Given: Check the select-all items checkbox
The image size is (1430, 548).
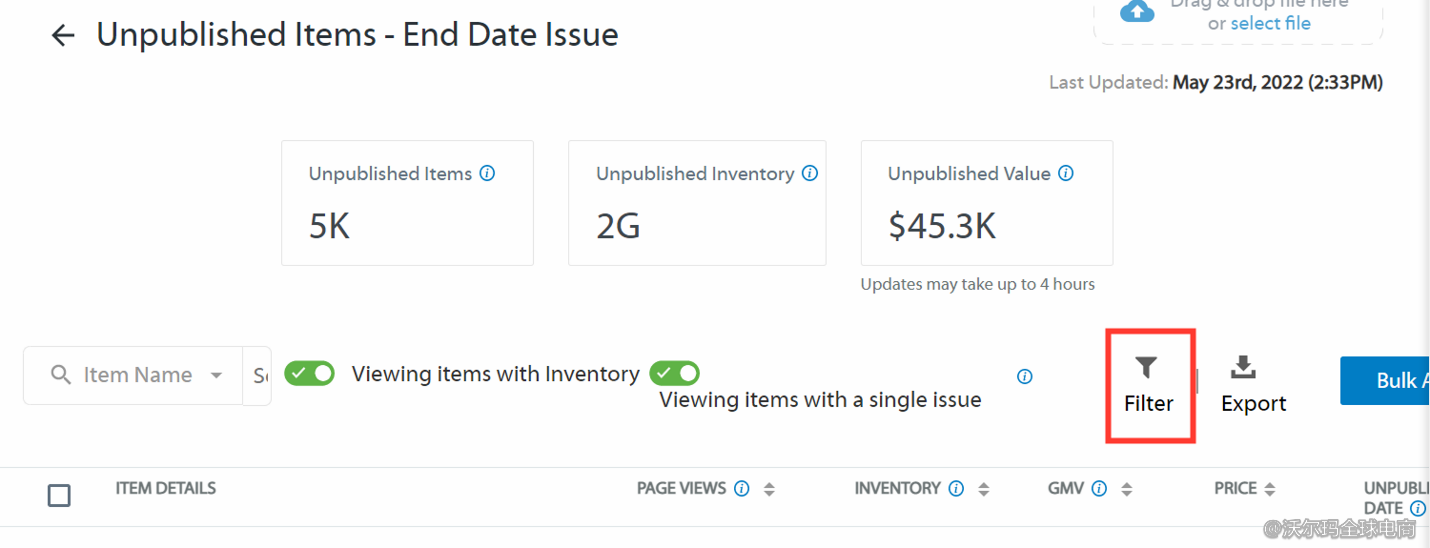Looking at the screenshot, I should pos(59,495).
